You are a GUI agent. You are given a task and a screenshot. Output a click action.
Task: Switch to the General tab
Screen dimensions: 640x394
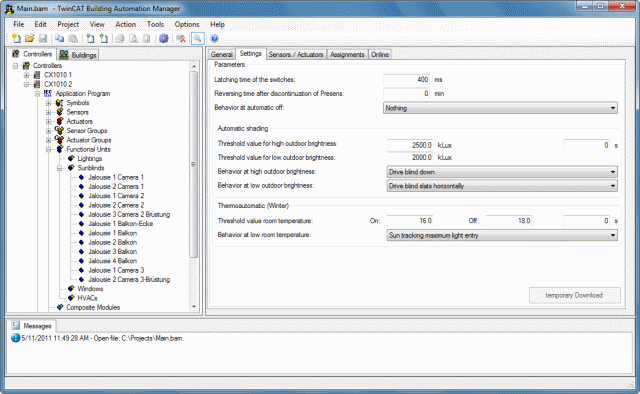pyautogui.click(x=222, y=54)
